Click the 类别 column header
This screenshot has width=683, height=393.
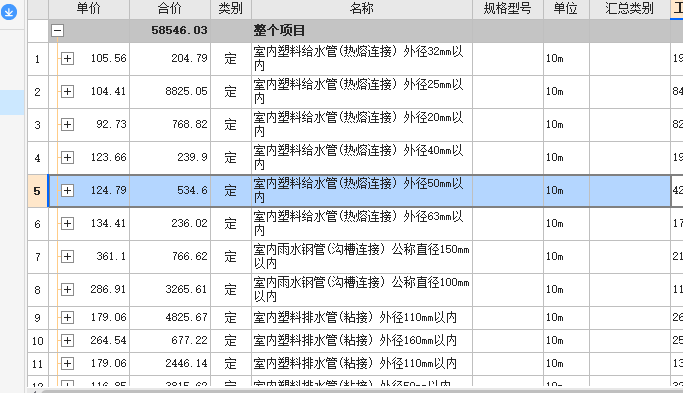(x=231, y=9)
